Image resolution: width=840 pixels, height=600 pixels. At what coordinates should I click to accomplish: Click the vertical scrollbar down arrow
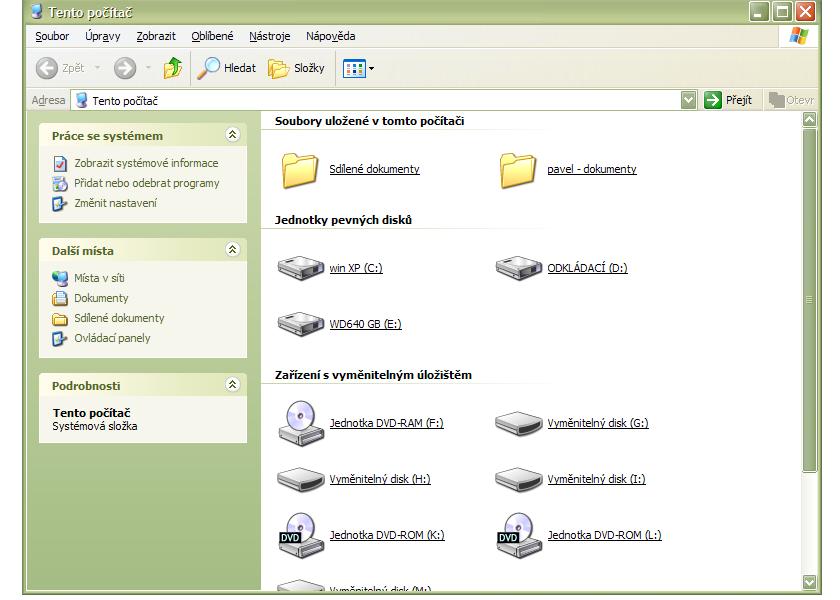point(809,582)
